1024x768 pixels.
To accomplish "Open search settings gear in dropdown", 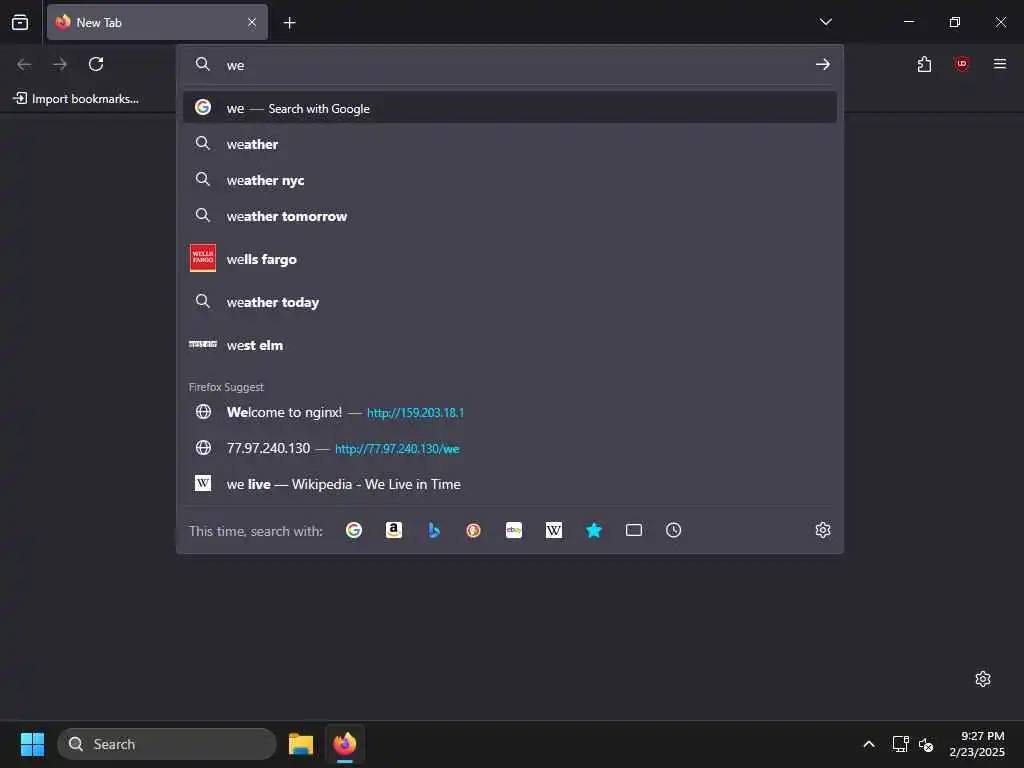I will click(x=823, y=530).
